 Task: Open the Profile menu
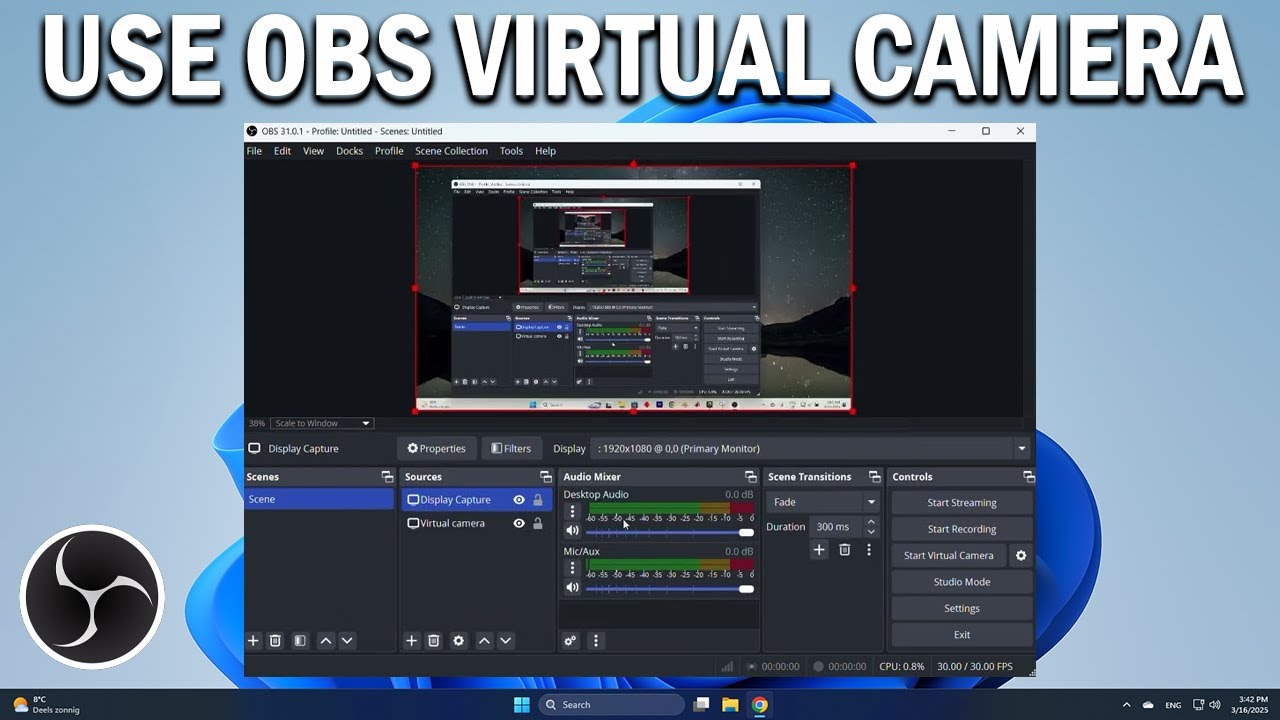[389, 151]
